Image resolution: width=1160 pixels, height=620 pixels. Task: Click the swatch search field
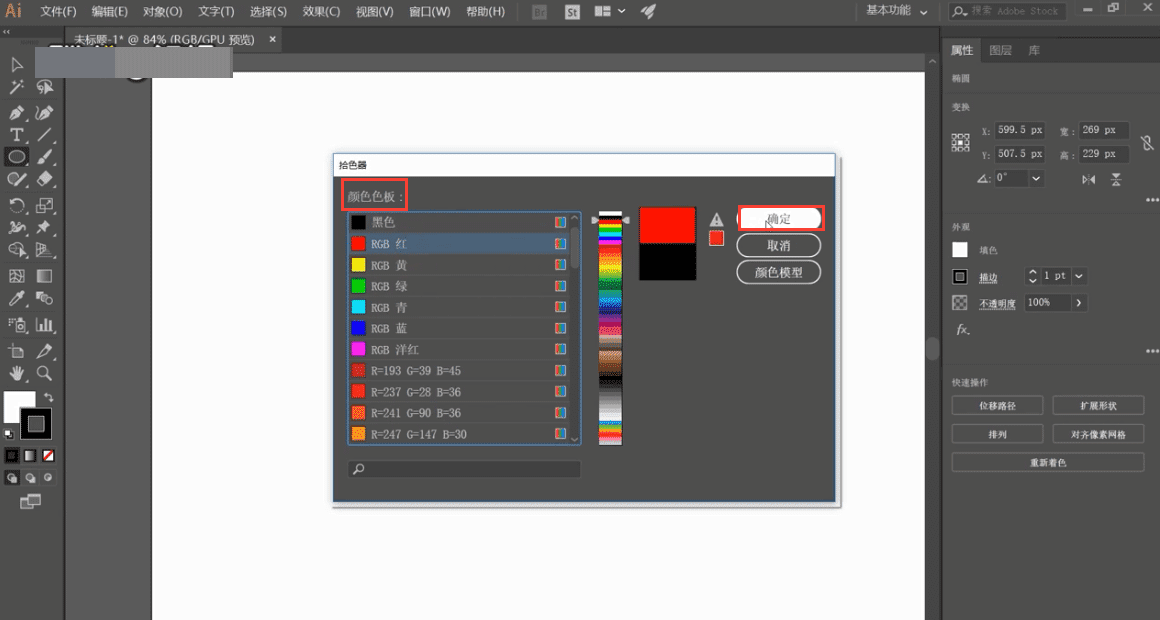coord(464,469)
